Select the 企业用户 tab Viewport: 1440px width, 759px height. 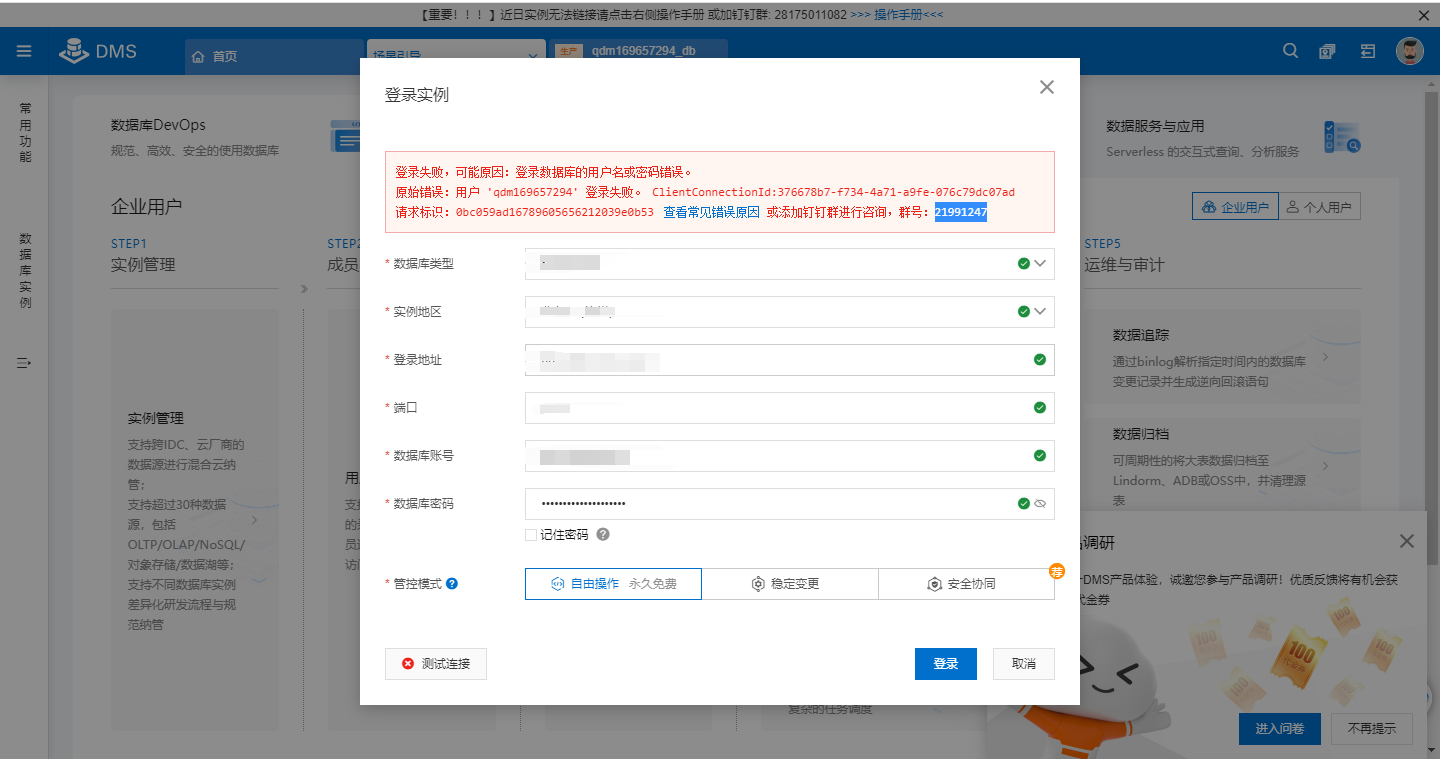[1236, 207]
